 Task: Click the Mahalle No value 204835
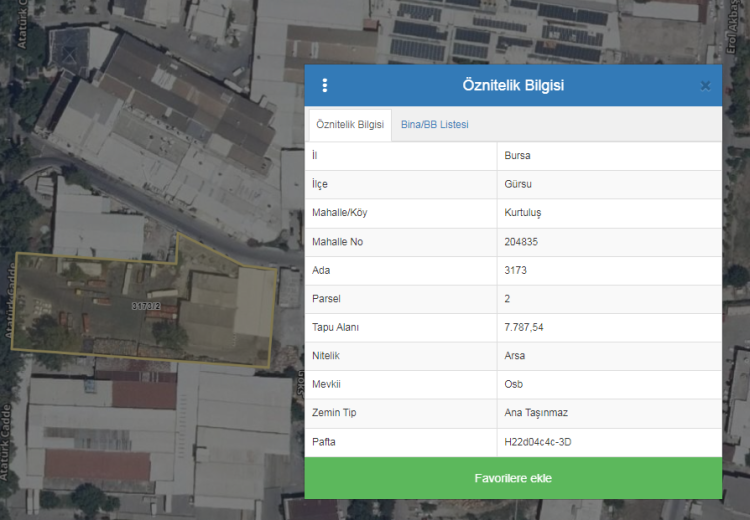(x=522, y=242)
